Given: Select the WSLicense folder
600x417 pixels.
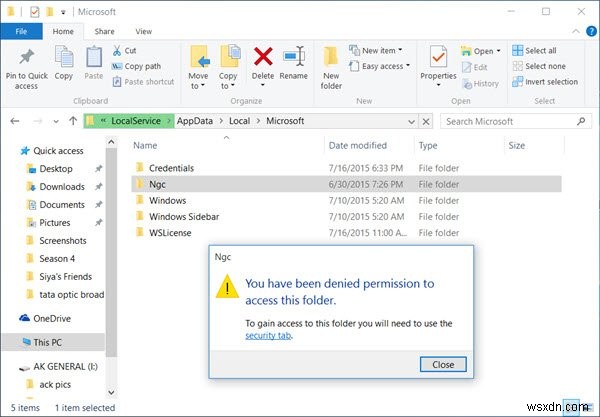Looking at the screenshot, I should click(346, 233).
